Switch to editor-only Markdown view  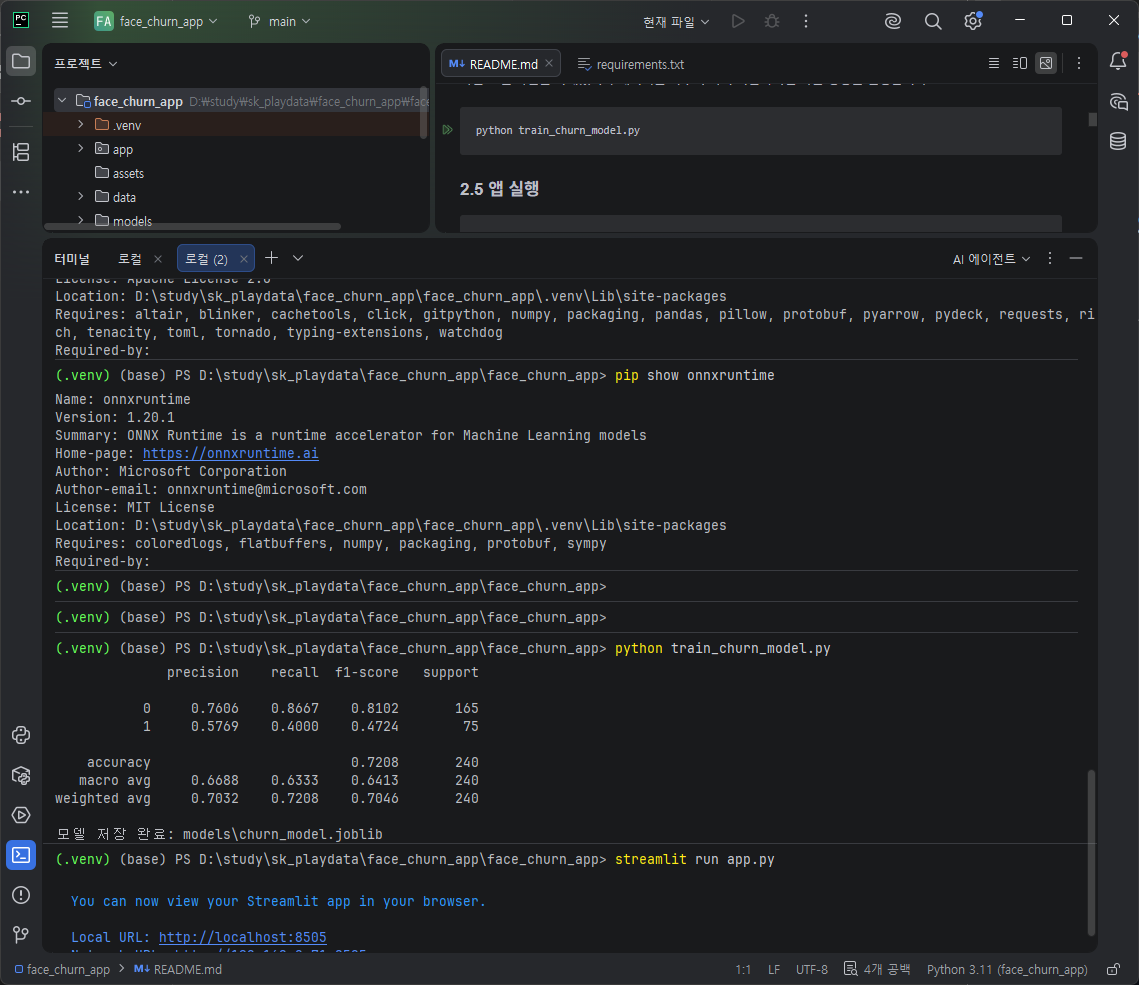pos(994,63)
